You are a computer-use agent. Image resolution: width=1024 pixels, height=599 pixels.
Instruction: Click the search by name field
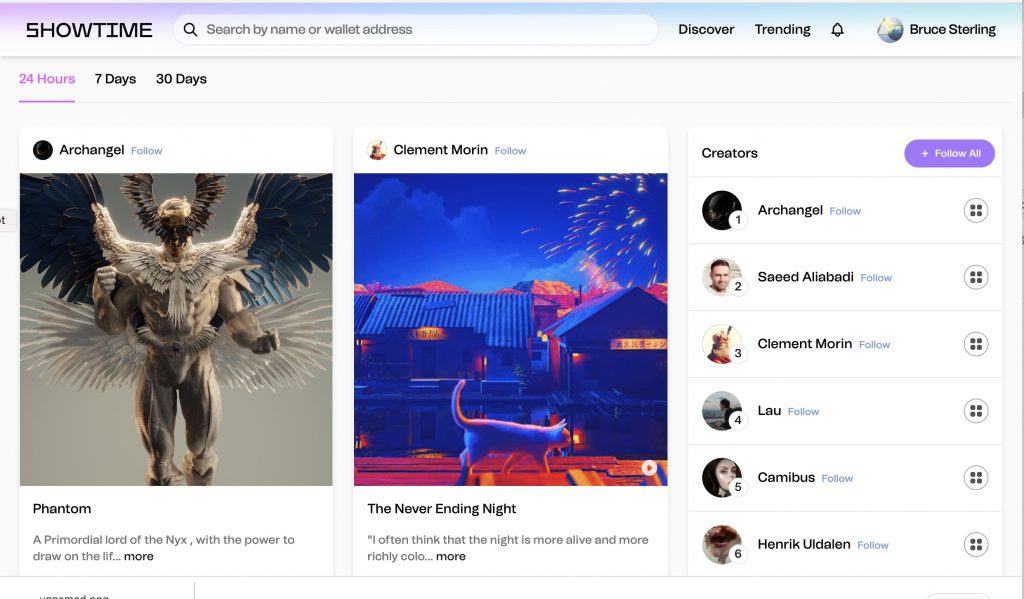(x=415, y=29)
